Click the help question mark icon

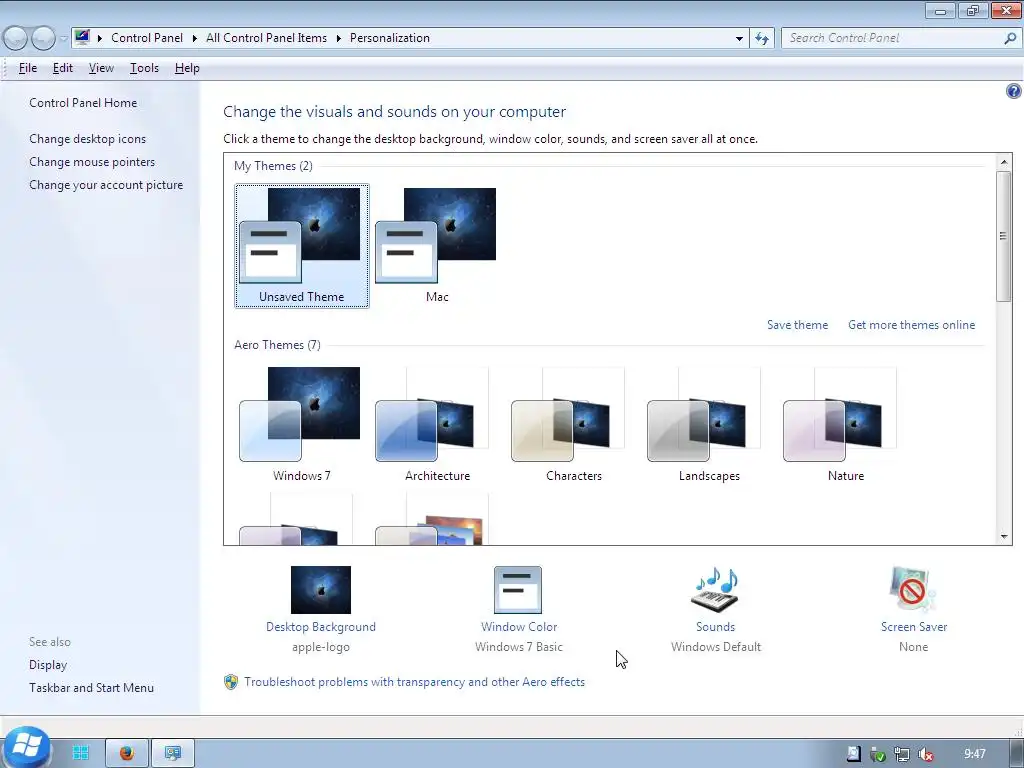(1014, 91)
